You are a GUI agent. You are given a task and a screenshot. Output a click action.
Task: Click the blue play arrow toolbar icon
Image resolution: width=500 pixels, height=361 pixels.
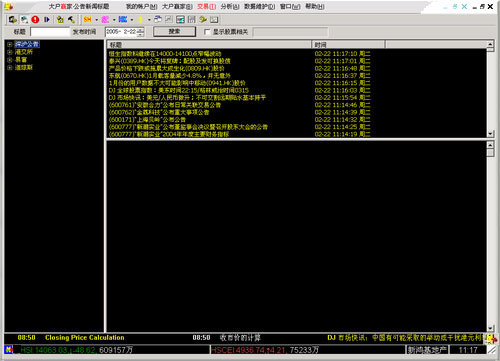(x=47, y=20)
